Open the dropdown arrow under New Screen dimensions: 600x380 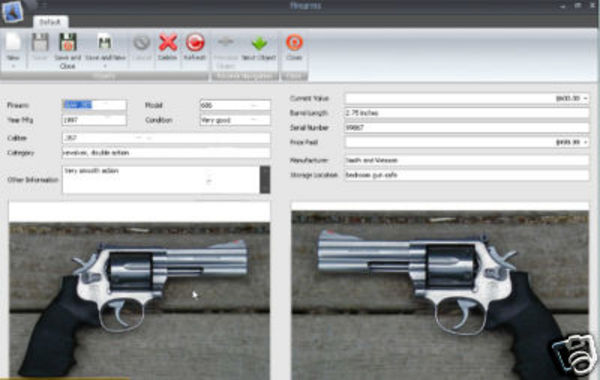click(x=13, y=66)
